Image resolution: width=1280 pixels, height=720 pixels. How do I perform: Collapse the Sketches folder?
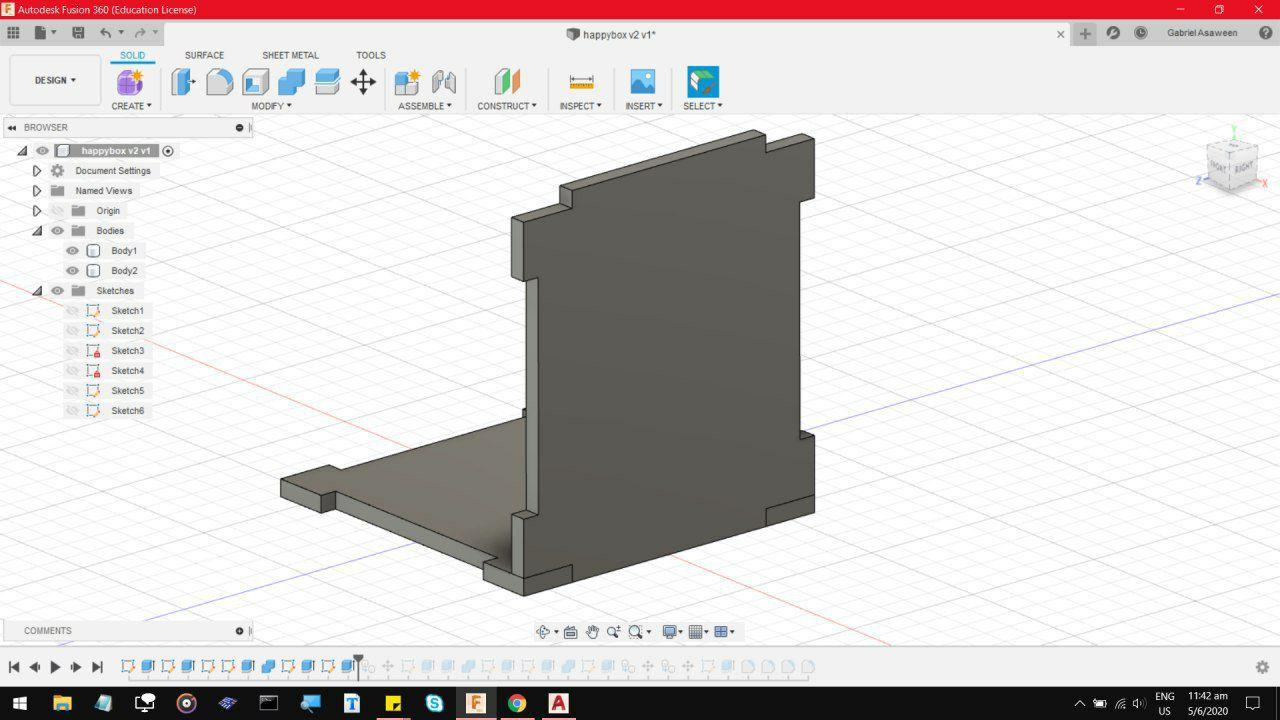[x=37, y=291]
